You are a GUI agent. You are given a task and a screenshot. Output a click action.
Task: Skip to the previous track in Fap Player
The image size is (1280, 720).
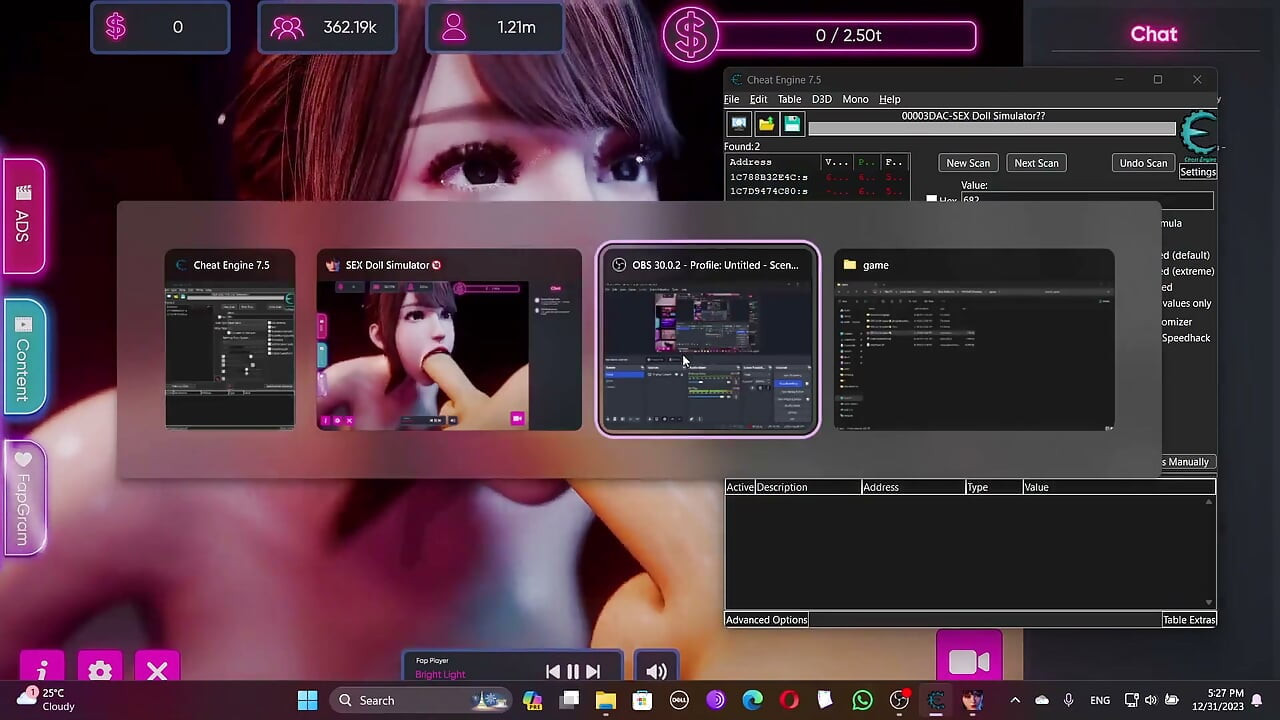tap(553, 672)
